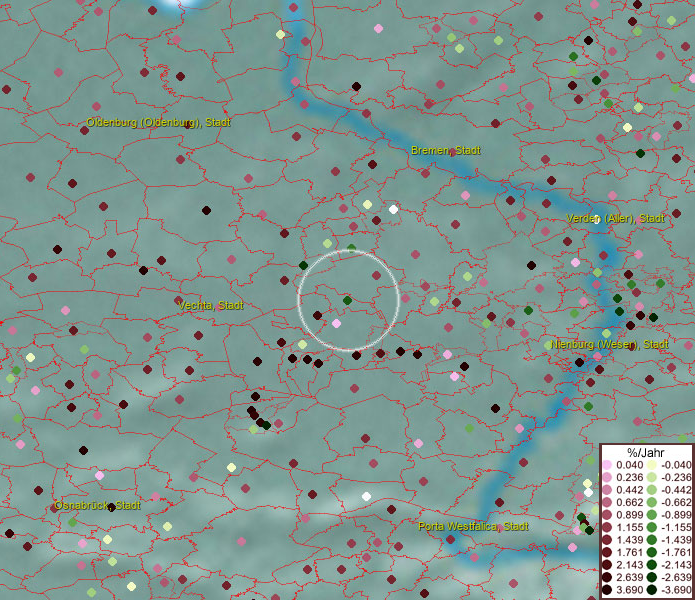695x600 pixels.
Task: Click the dark green point inside white circle
Action: [x=347, y=300]
